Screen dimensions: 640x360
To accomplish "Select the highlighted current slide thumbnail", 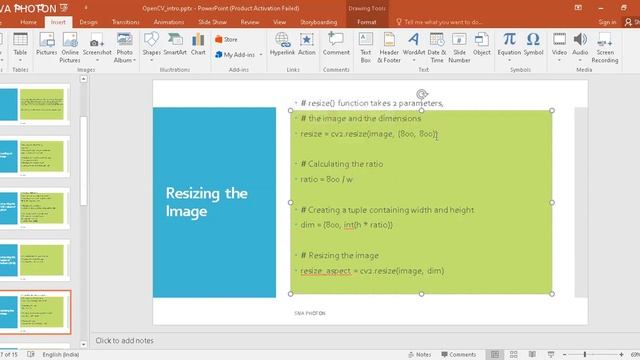I will (x=35, y=312).
